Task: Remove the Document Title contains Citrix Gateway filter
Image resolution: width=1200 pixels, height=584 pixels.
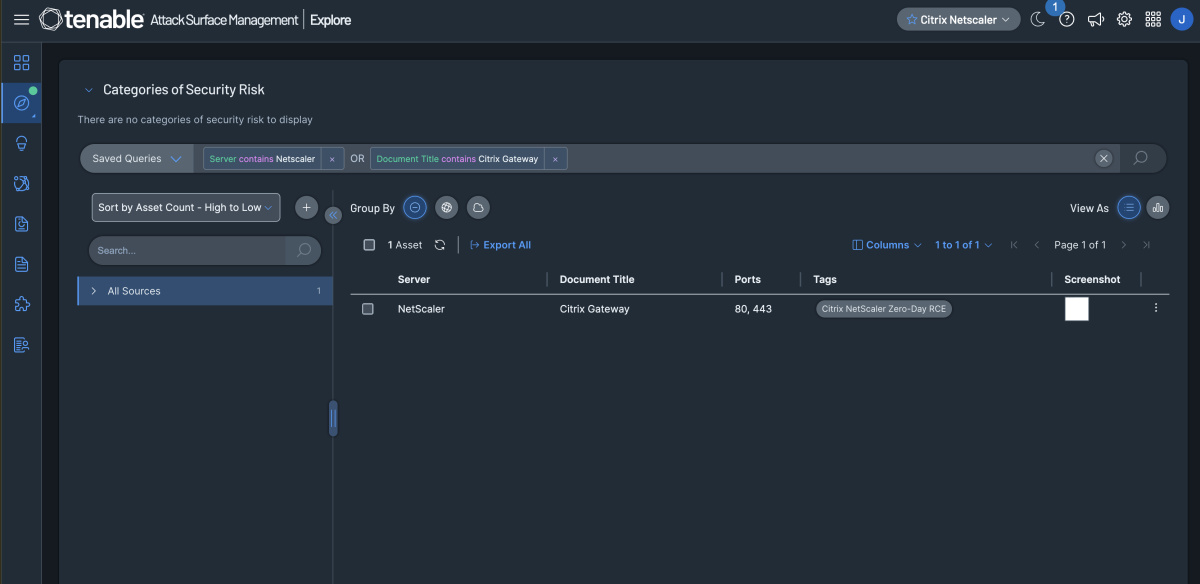Action: coord(555,159)
